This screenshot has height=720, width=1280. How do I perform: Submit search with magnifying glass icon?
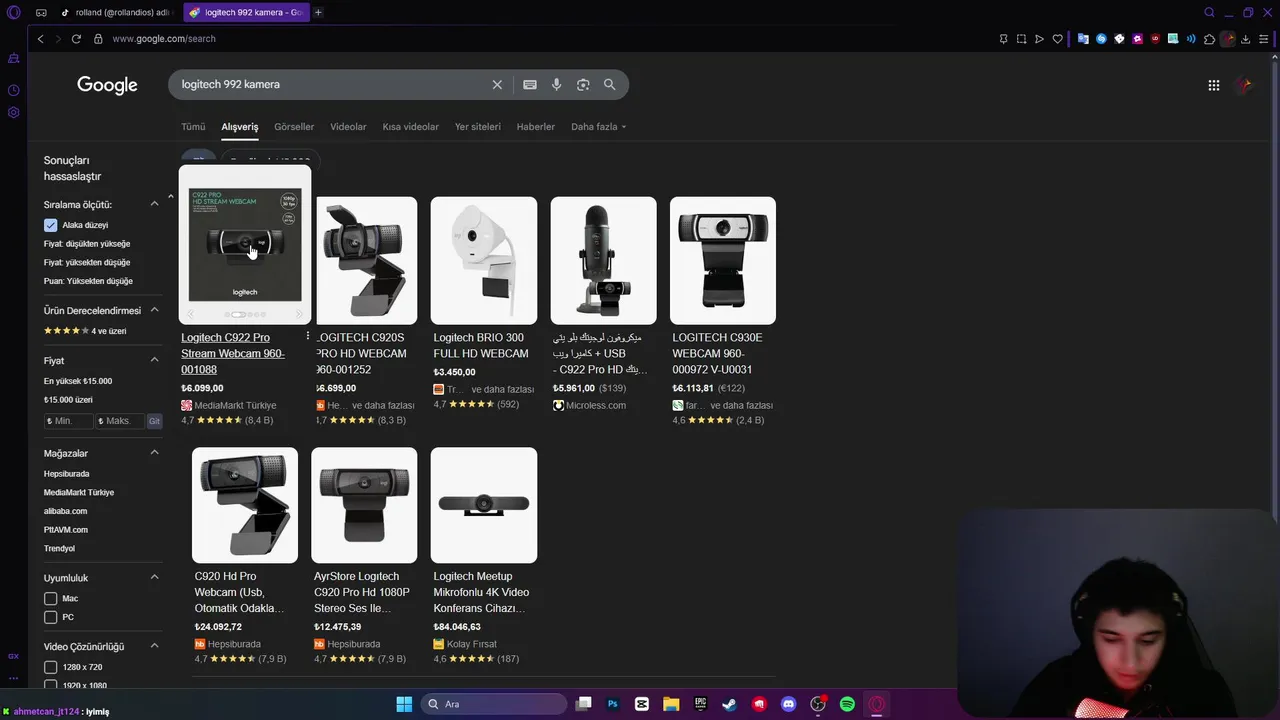(x=609, y=85)
